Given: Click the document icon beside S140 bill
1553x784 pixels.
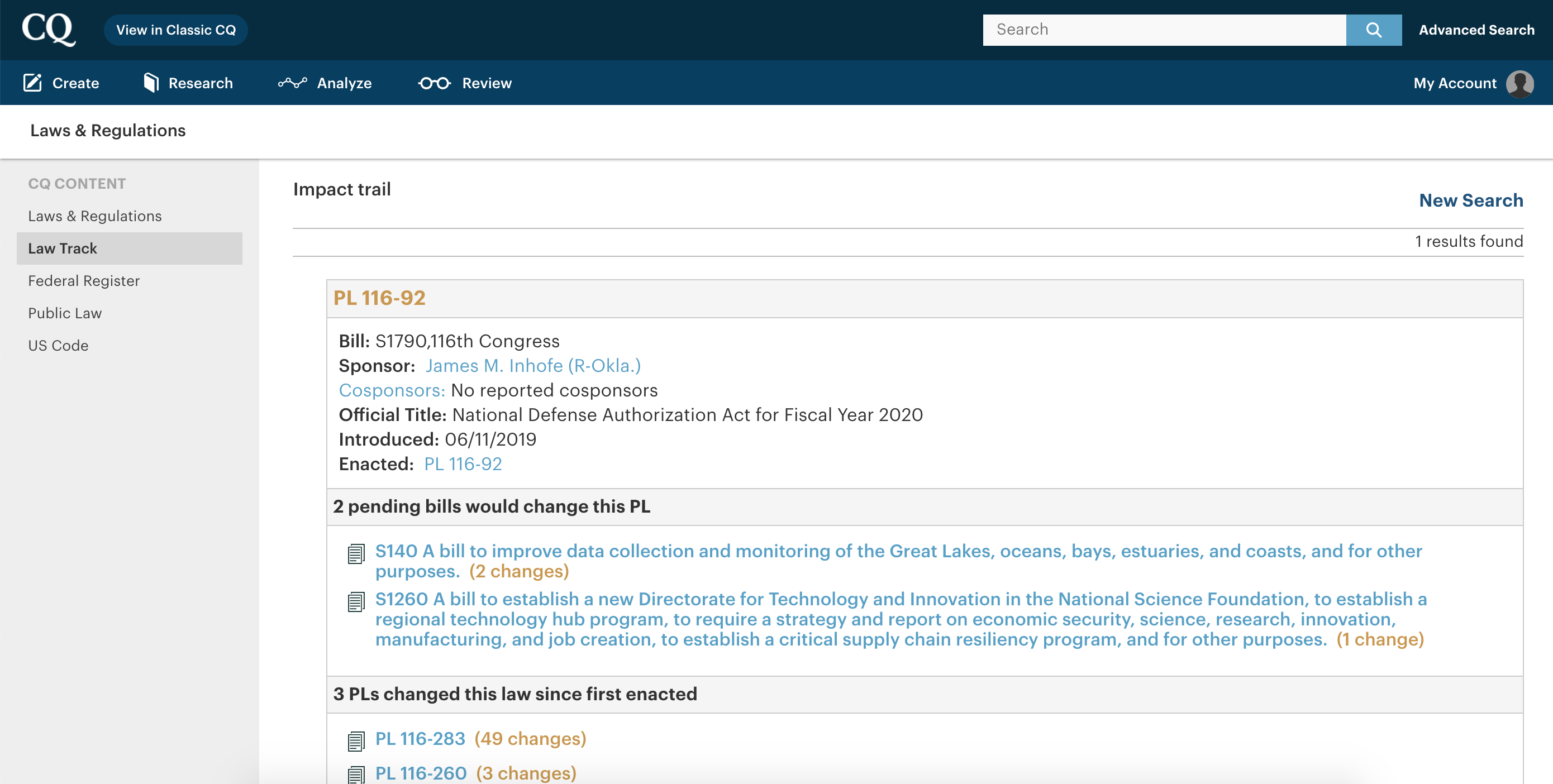Looking at the screenshot, I should coord(356,553).
